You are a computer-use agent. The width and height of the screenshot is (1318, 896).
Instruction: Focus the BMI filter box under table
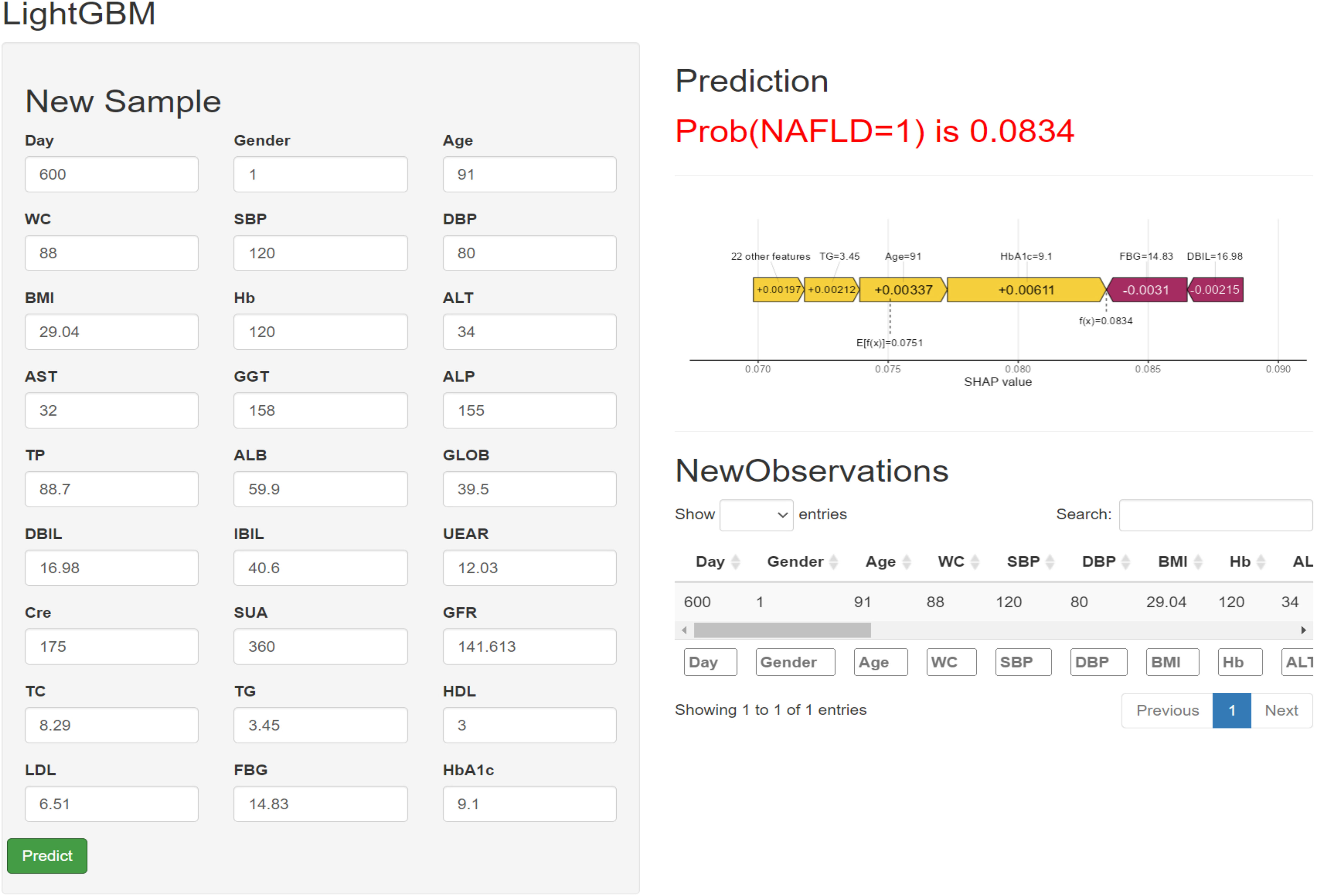(x=1172, y=662)
